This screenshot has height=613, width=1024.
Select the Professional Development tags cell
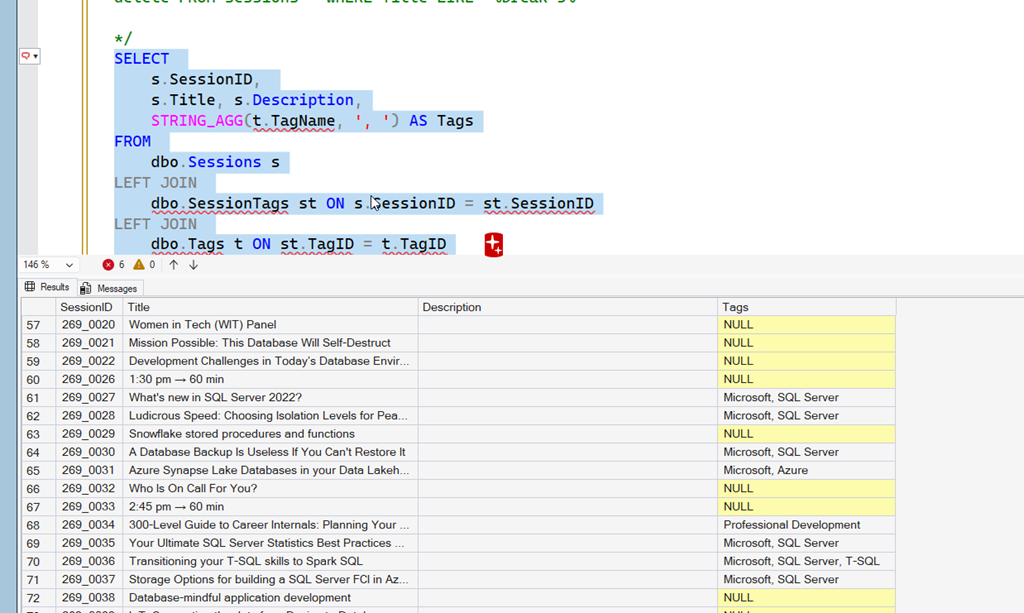(806, 525)
